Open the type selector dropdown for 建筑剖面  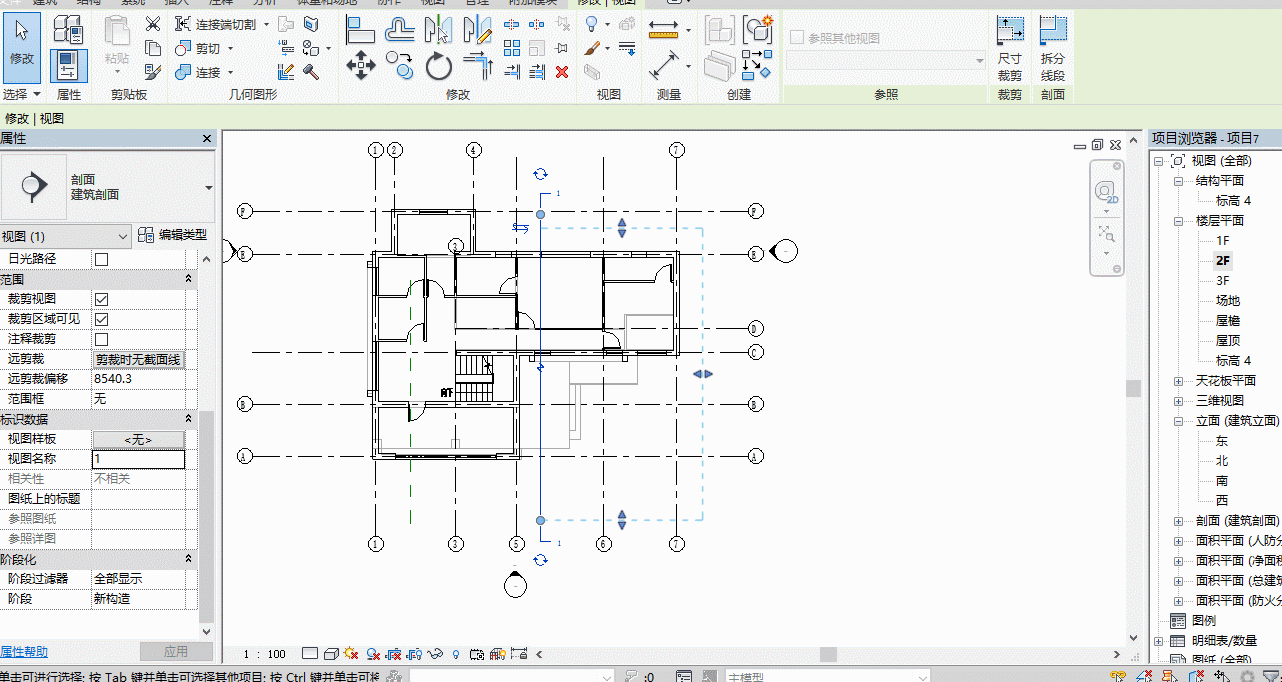click(209, 187)
